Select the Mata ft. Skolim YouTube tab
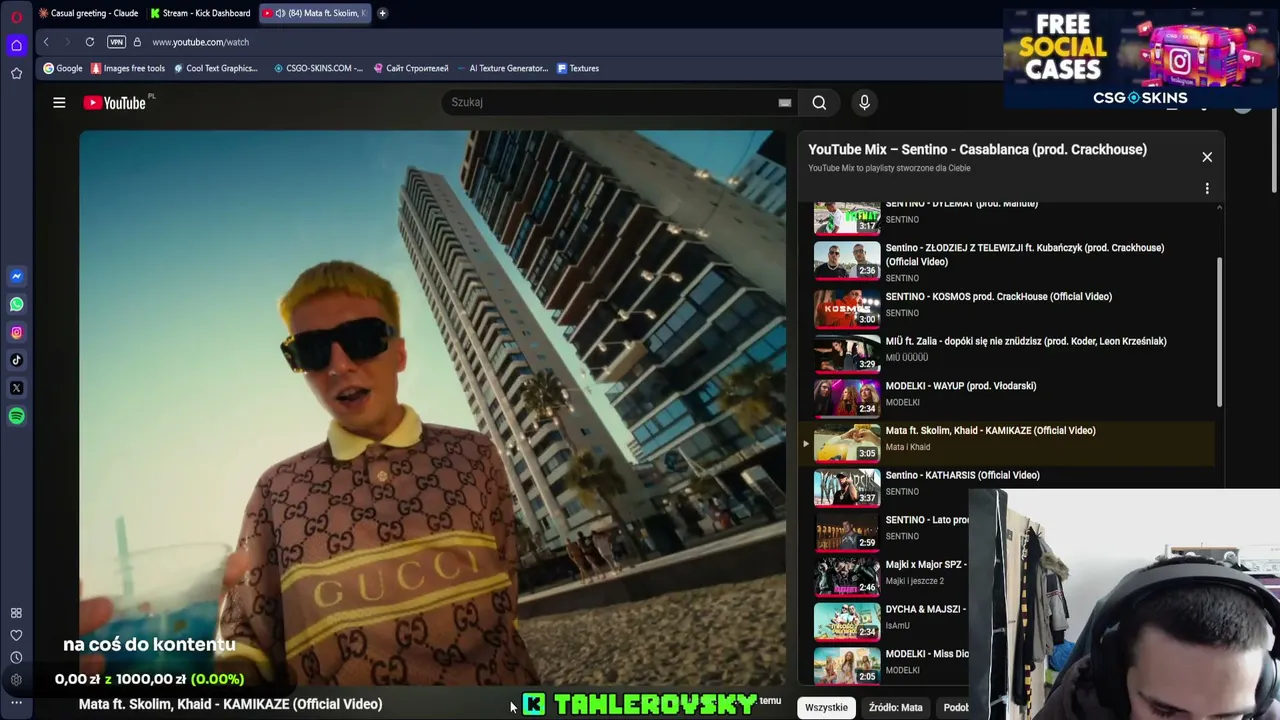Screen dimensions: 1280x720 (x=315, y=13)
